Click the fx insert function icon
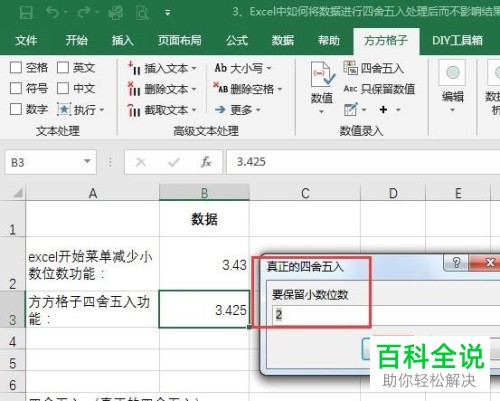The height and width of the screenshot is (401, 500). (206, 162)
